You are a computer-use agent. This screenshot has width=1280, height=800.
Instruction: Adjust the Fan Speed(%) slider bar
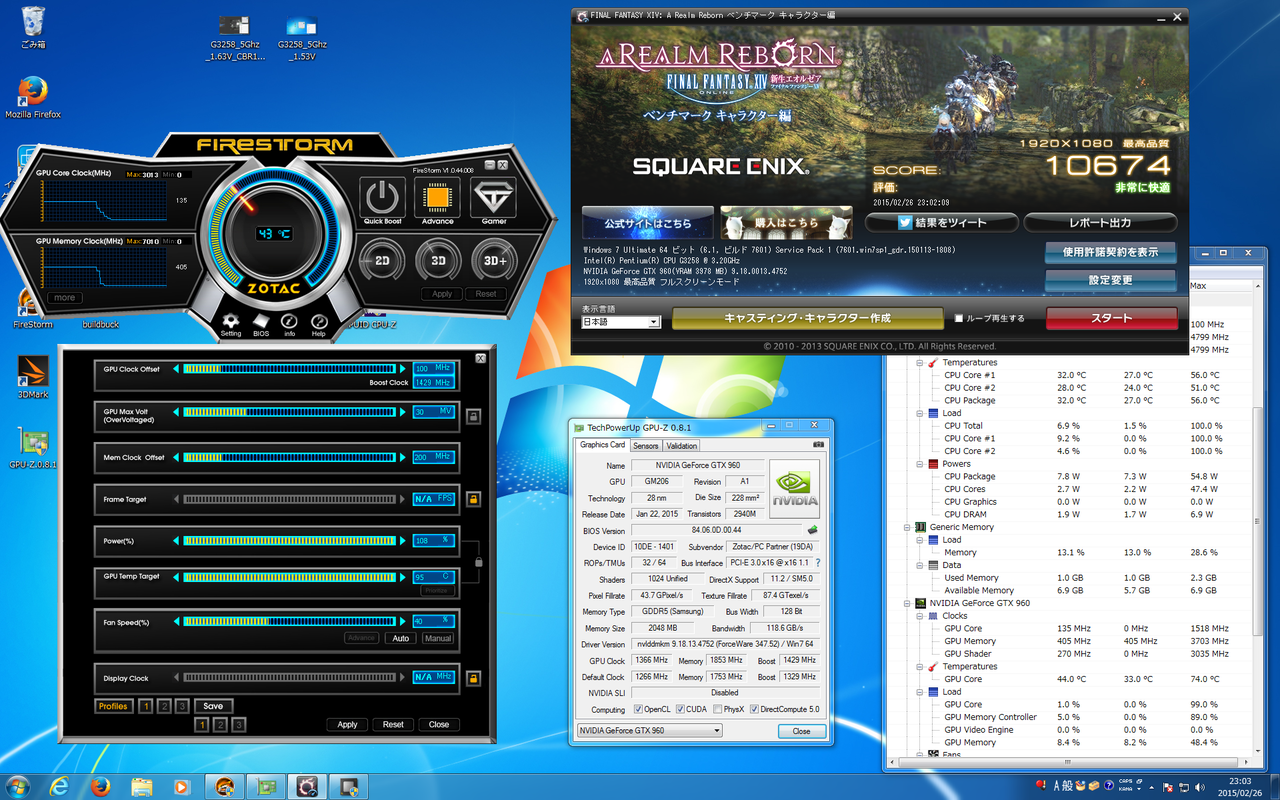pos(291,622)
